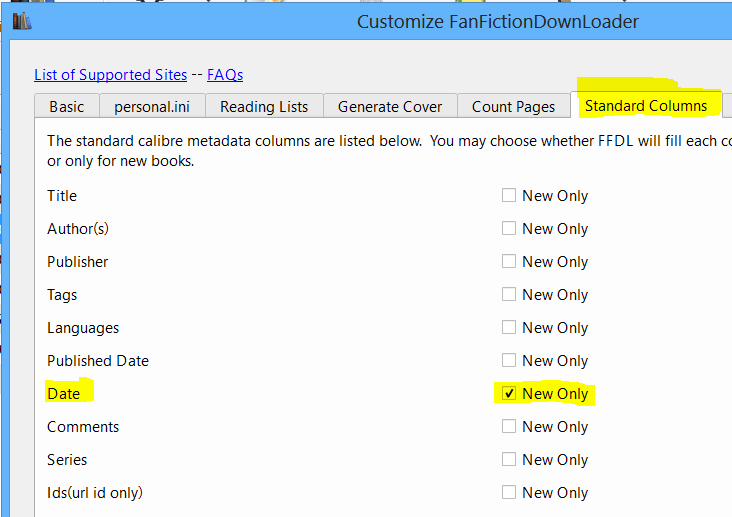The height and width of the screenshot is (517, 732).
Task: Click the Published Date label
Action: [98, 361]
